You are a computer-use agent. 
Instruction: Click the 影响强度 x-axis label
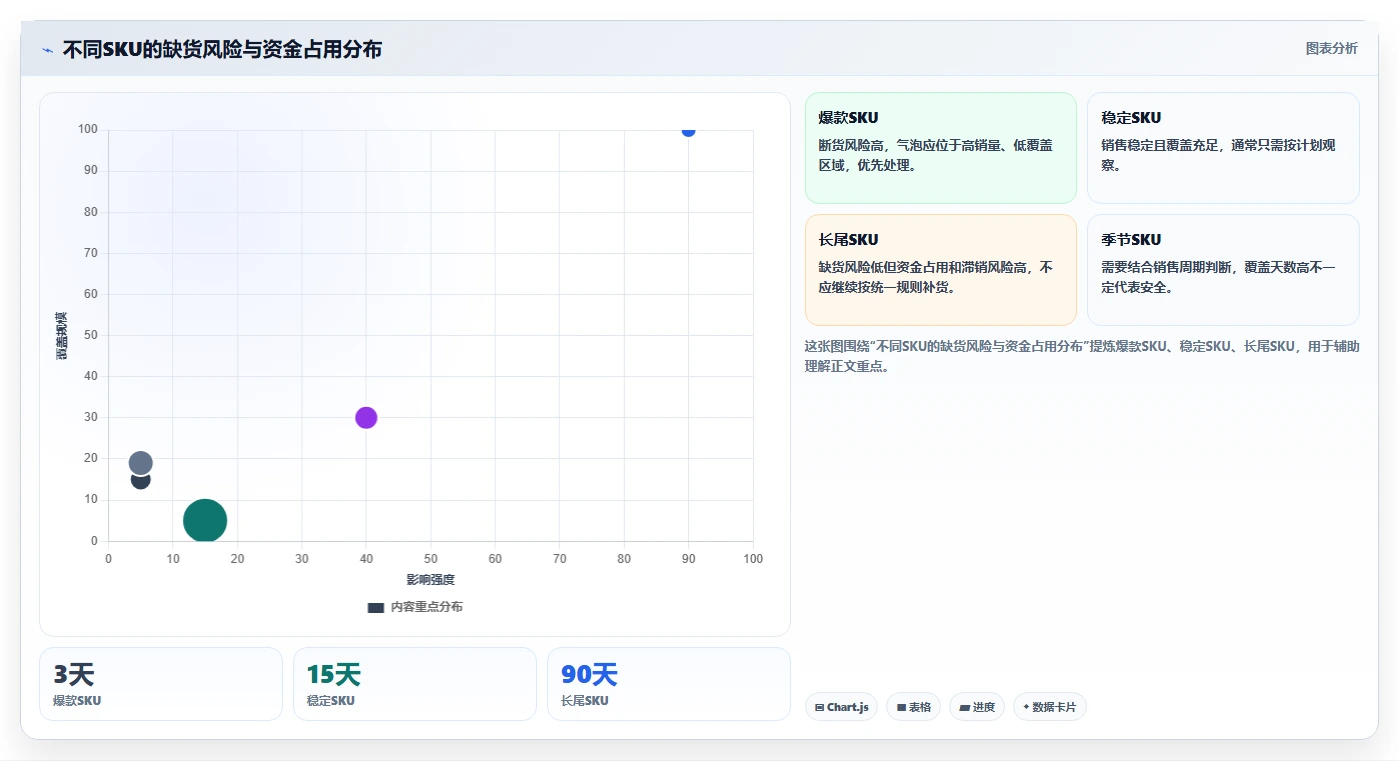(430, 580)
